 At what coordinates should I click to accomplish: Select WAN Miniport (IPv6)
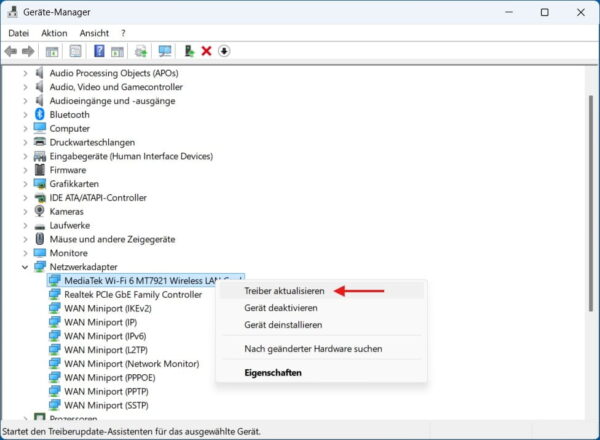click(105, 336)
